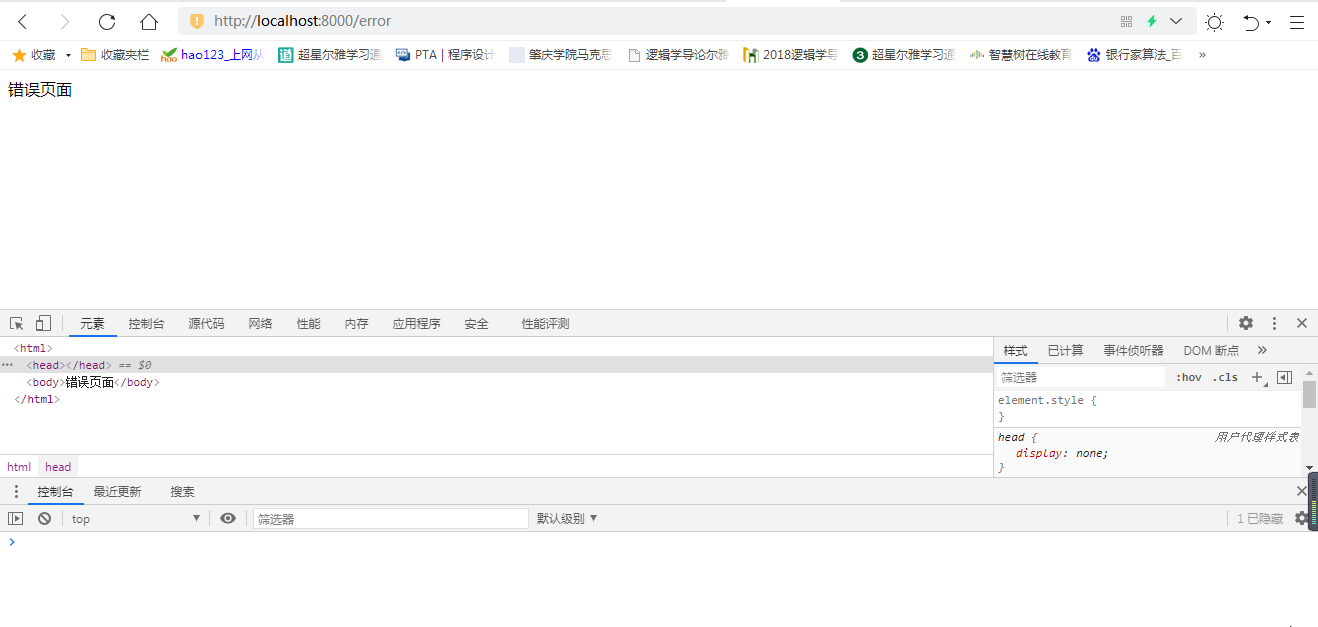
Task: Click the ellipsis actions beside head node
Action: pyautogui.click(x=8, y=365)
